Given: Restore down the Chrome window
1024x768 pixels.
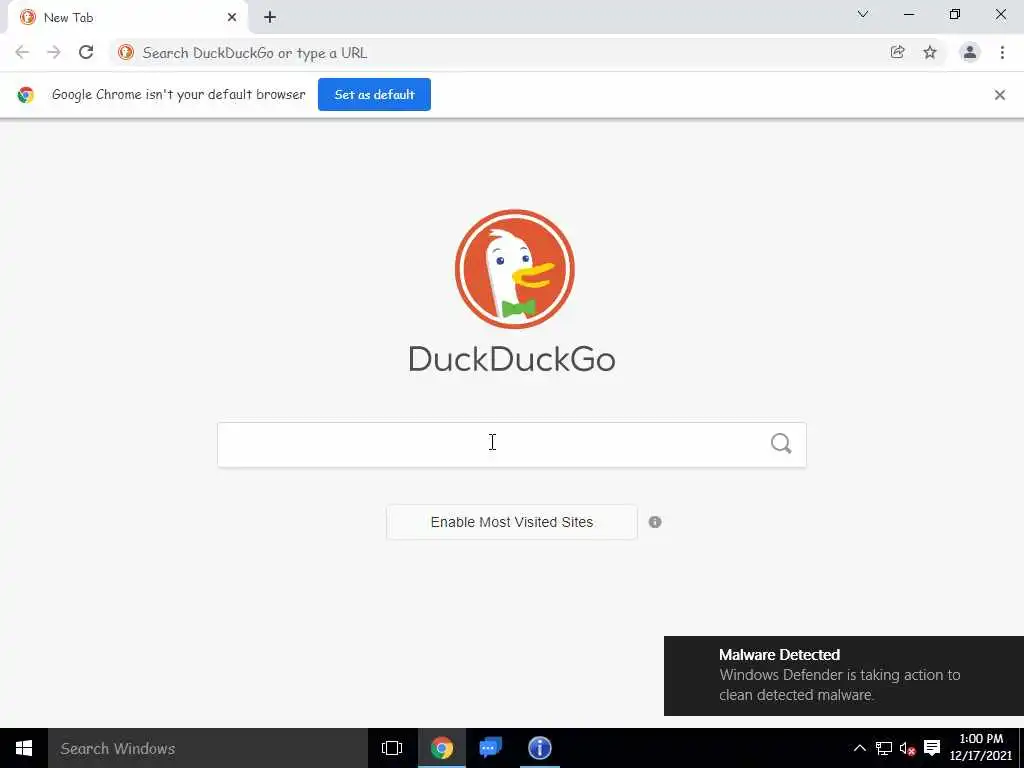Looking at the screenshot, I should 955,14.
